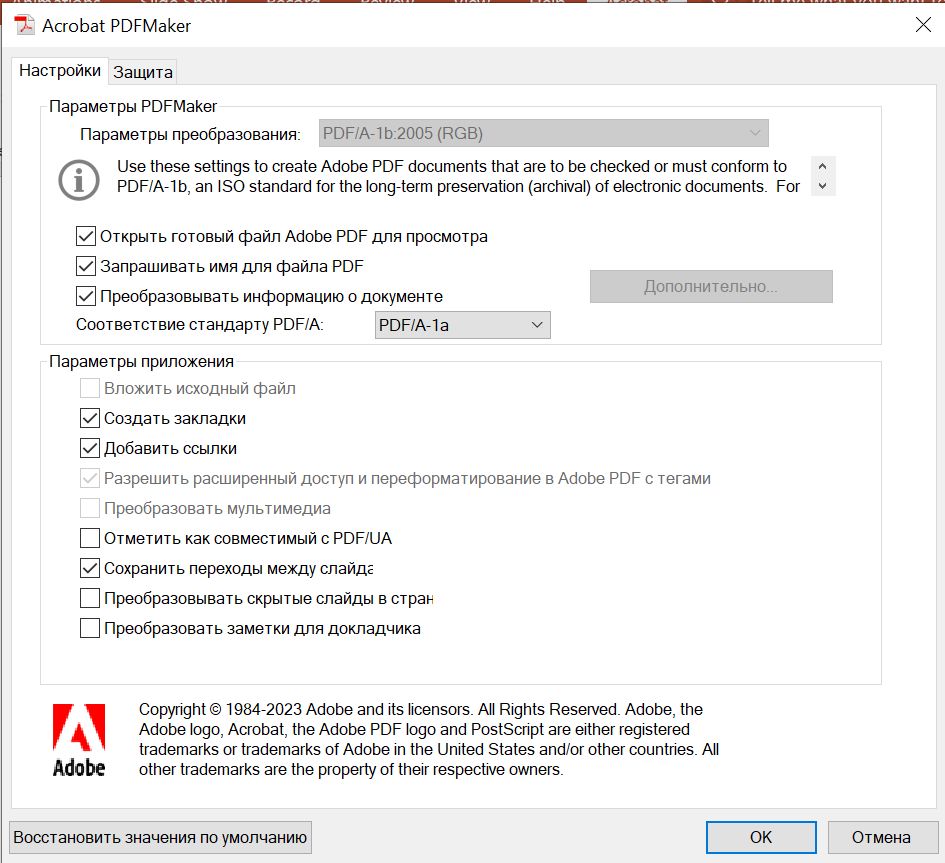Screen dimensions: 945x863
Task: Uncheck "Сохранить переходы между слайдами"
Action: (89, 568)
